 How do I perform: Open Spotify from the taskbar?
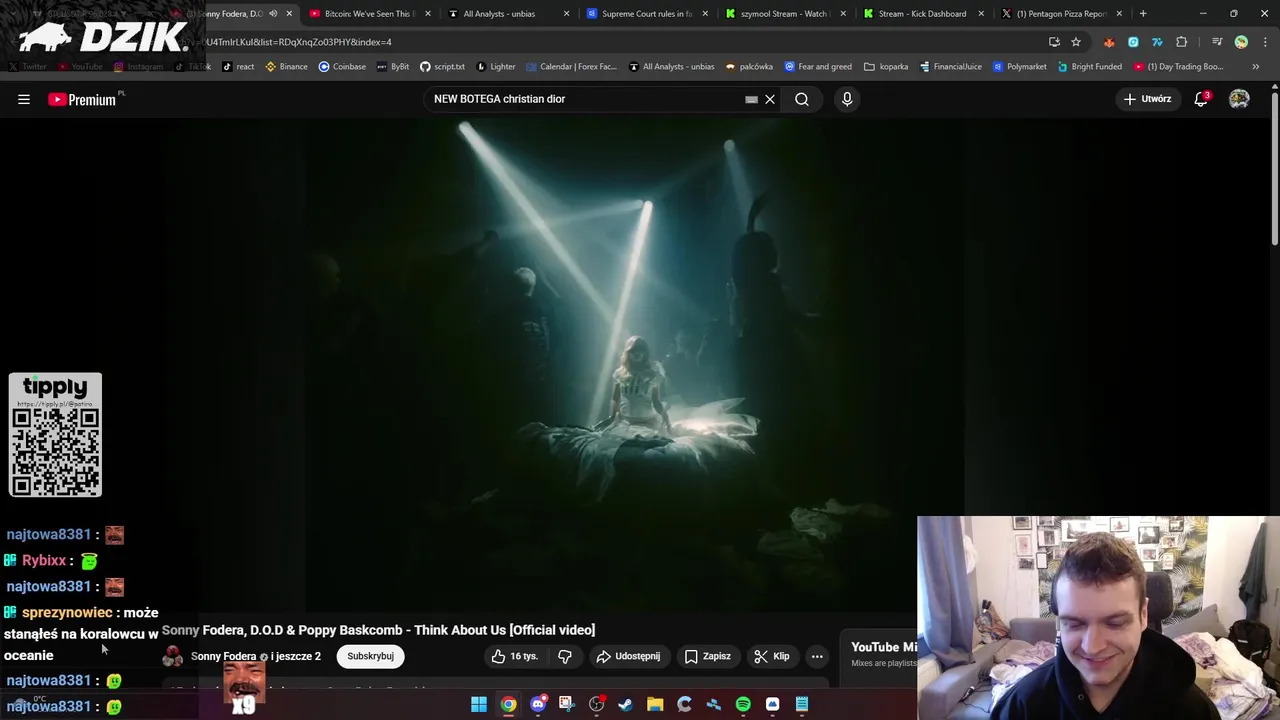[x=743, y=704]
